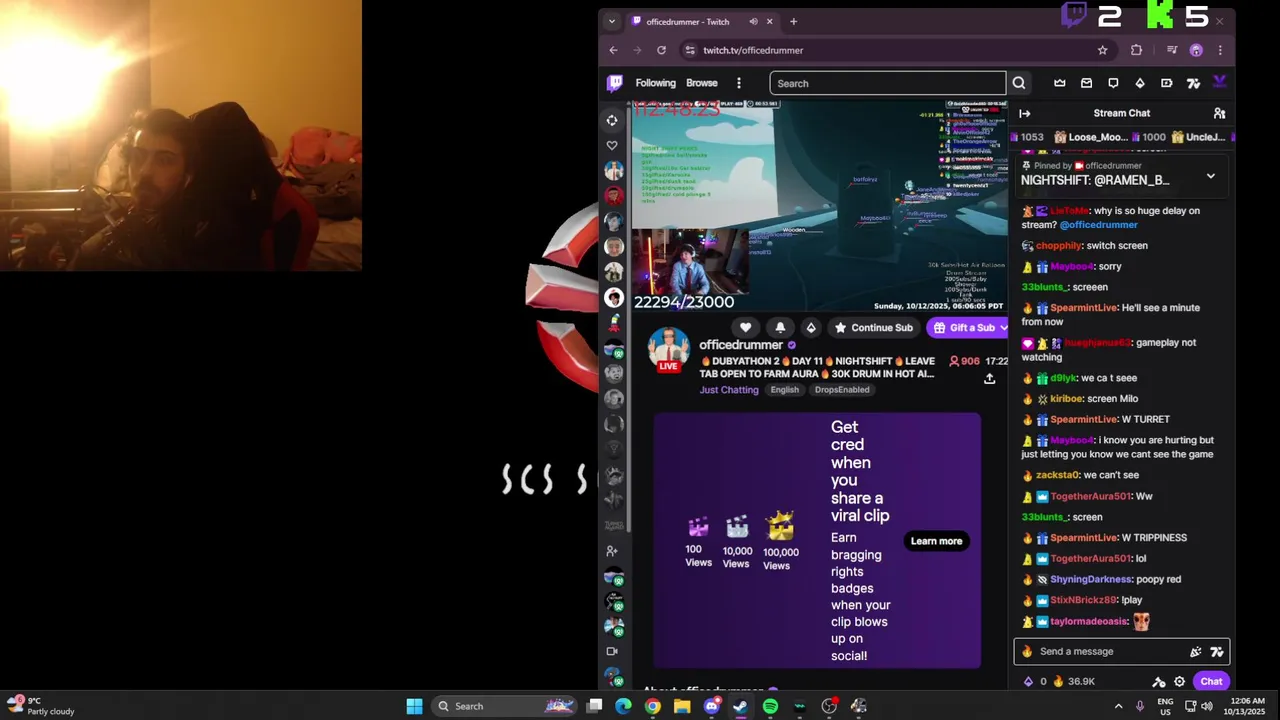Open chat settings gear
The image size is (1280, 720).
[1180, 682]
